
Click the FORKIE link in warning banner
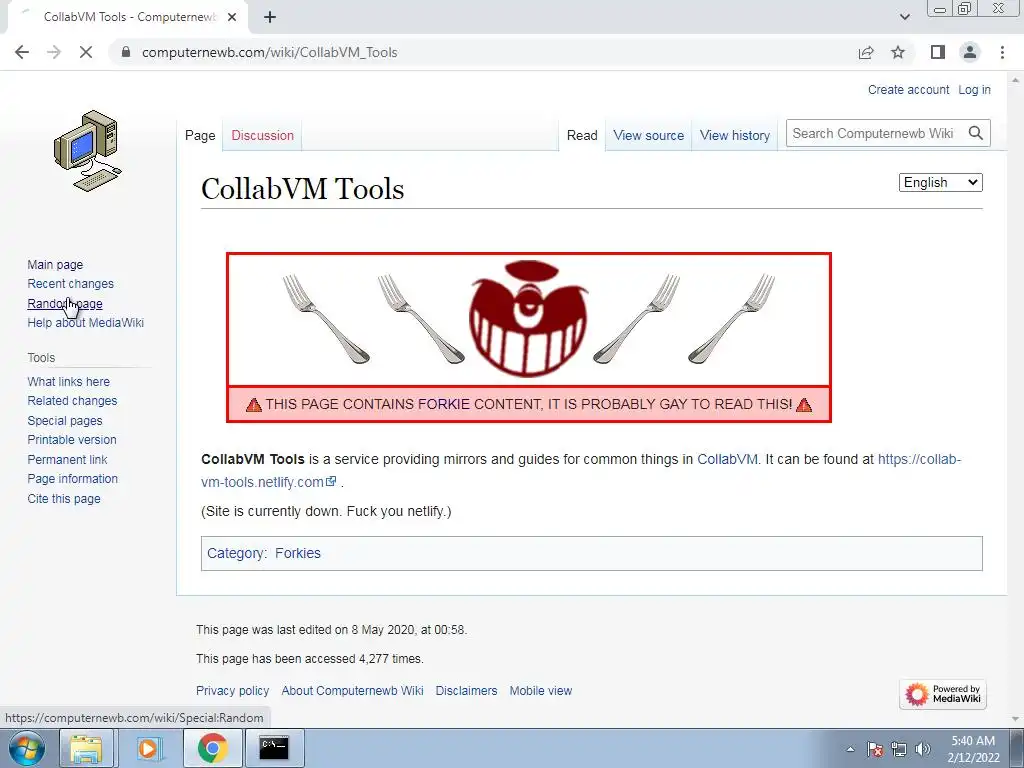(443, 404)
